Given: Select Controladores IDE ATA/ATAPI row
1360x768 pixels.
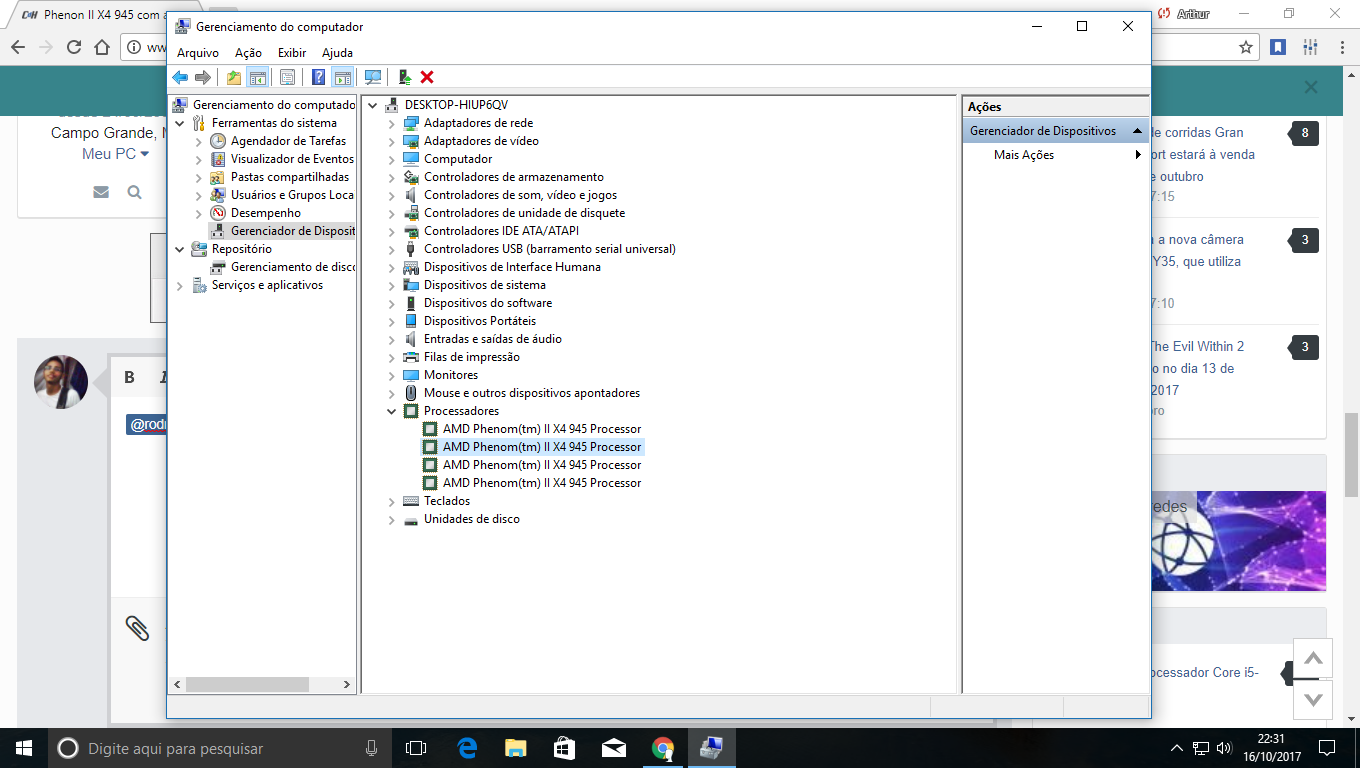Looking at the screenshot, I should point(501,231).
